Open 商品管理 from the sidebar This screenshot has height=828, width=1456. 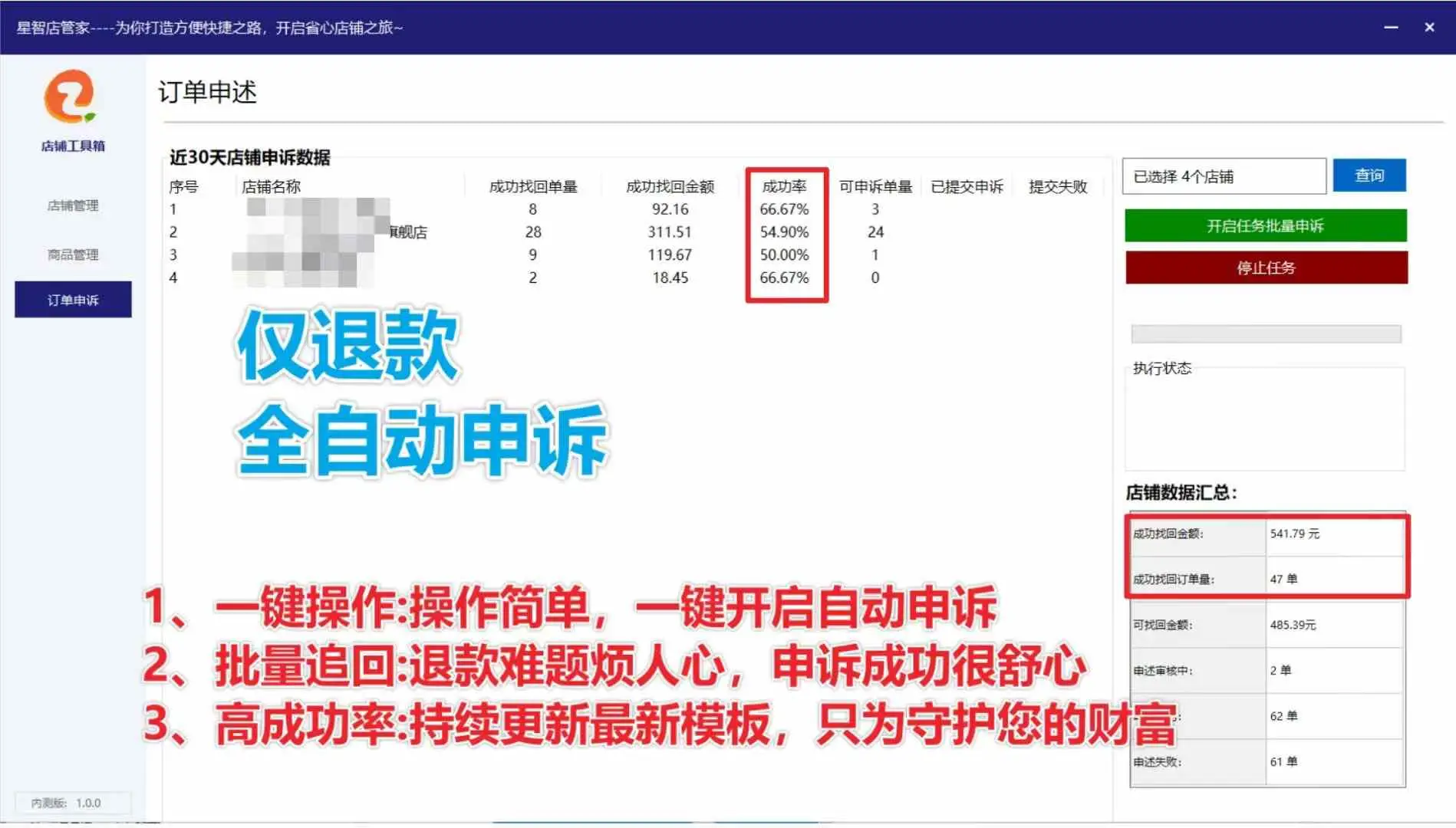pyautogui.click(x=72, y=255)
